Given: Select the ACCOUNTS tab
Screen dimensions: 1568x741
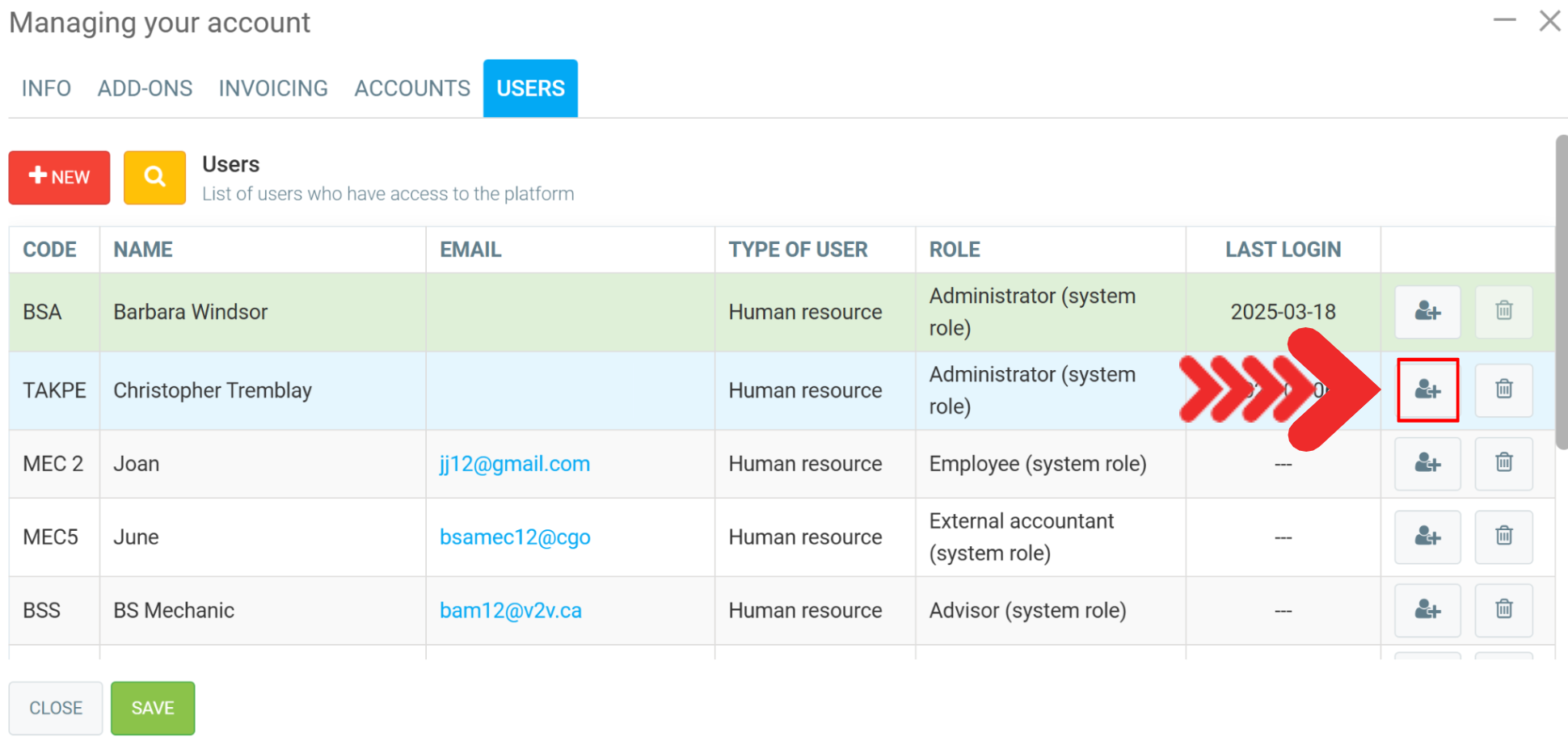Looking at the screenshot, I should coord(412,88).
